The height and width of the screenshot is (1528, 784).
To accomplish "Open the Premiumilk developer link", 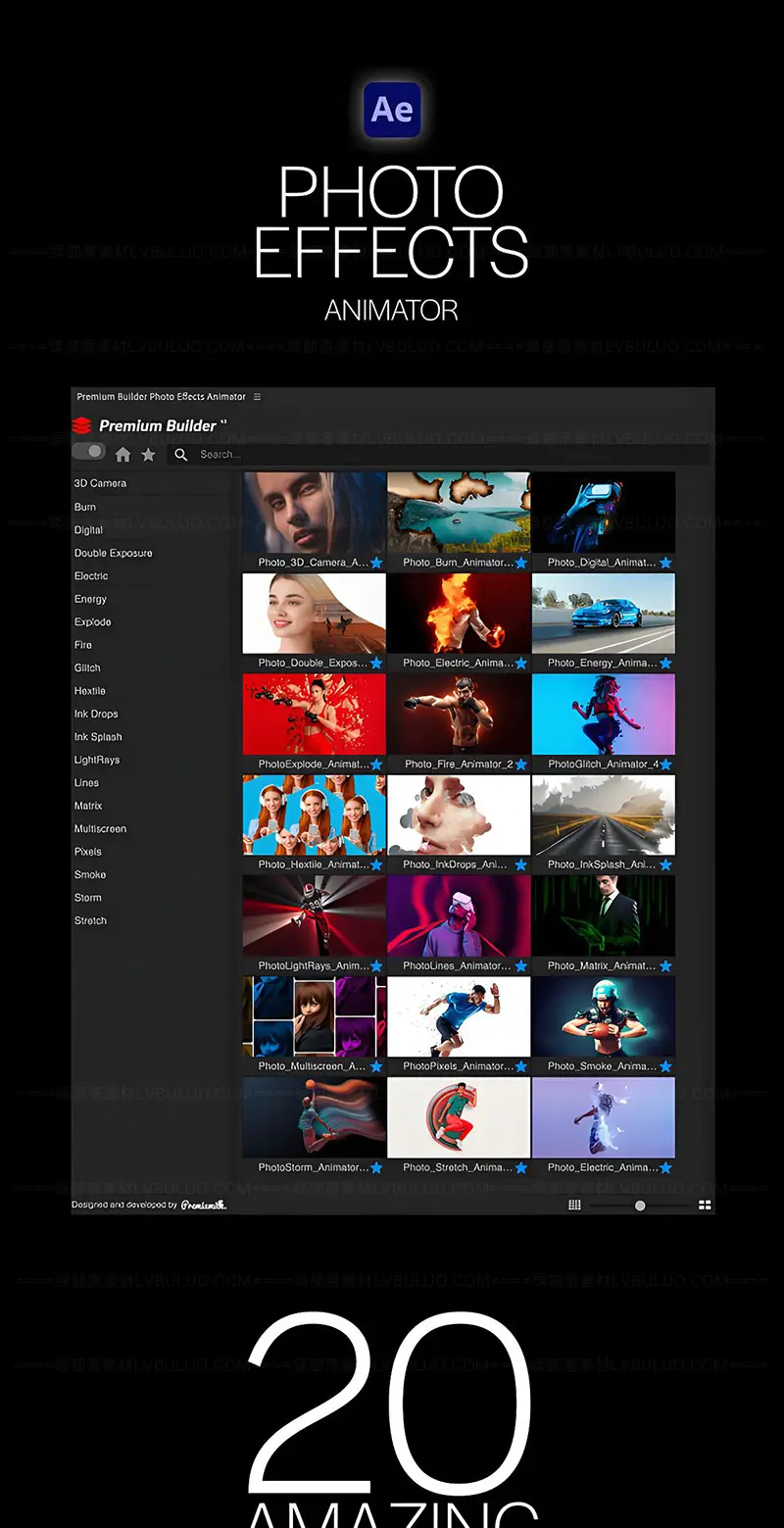I will [x=204, y=1205].
